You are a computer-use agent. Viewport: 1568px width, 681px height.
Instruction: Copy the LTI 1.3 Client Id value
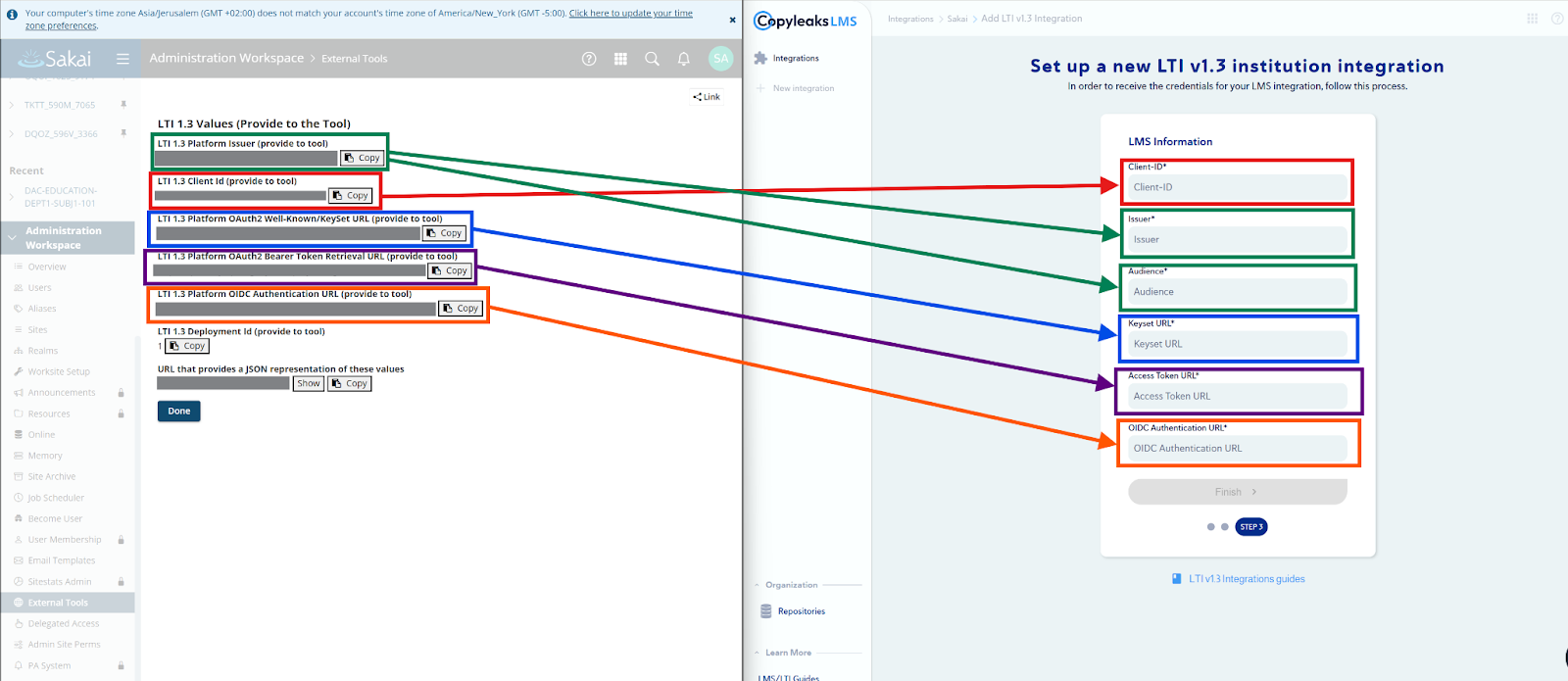click(x=351, y=195)
